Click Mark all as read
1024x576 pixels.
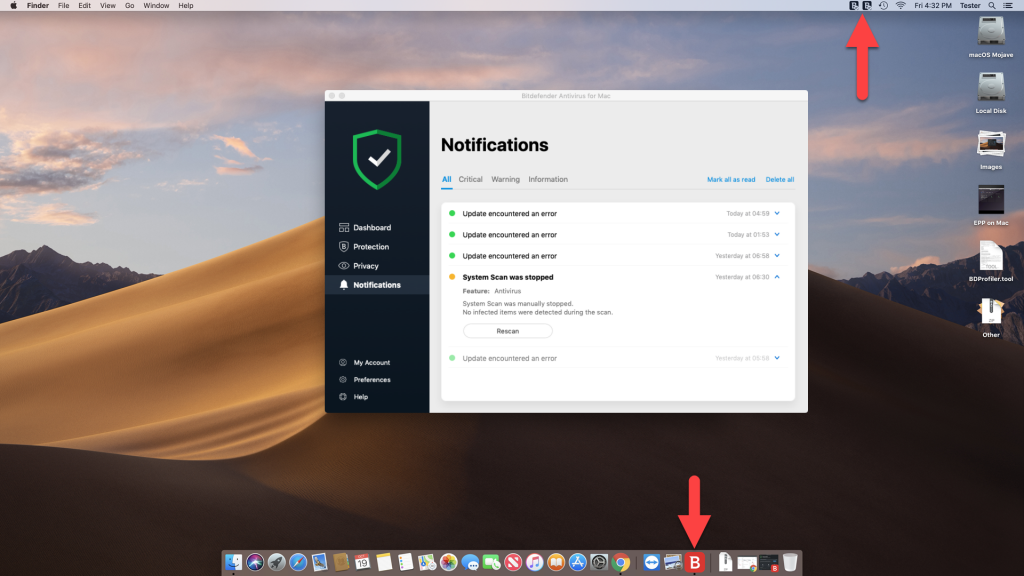coord(731,180)
